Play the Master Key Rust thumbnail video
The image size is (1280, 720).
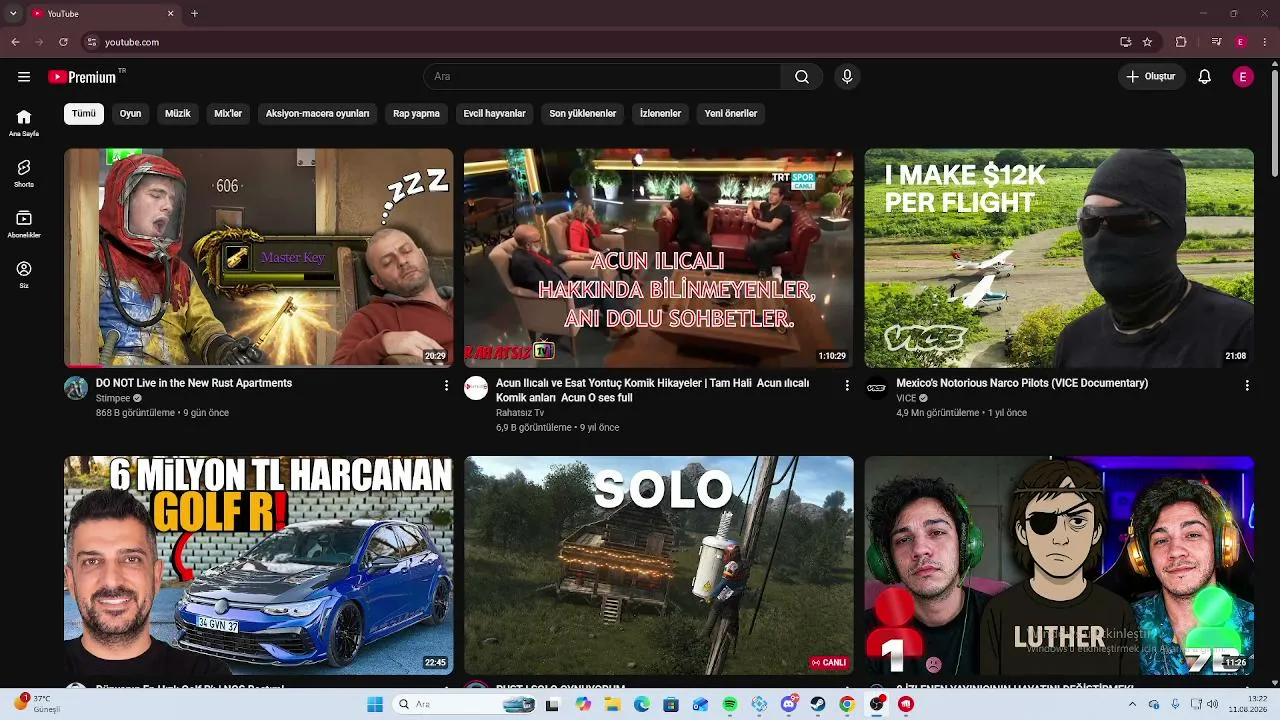pyautogui.click(x=259, y=258)
